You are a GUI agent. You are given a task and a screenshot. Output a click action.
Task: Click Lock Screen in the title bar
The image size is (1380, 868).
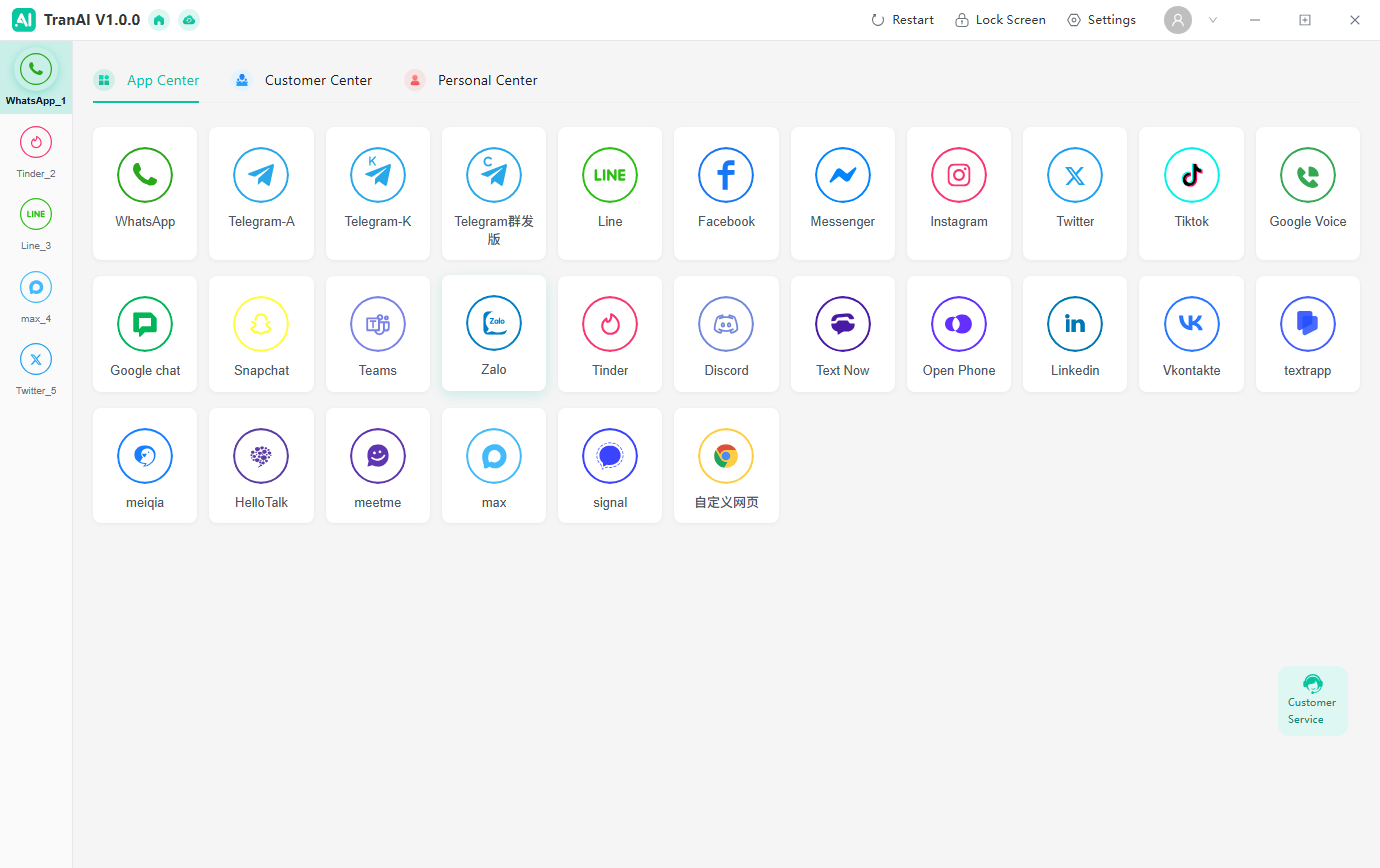[1000, 20]
